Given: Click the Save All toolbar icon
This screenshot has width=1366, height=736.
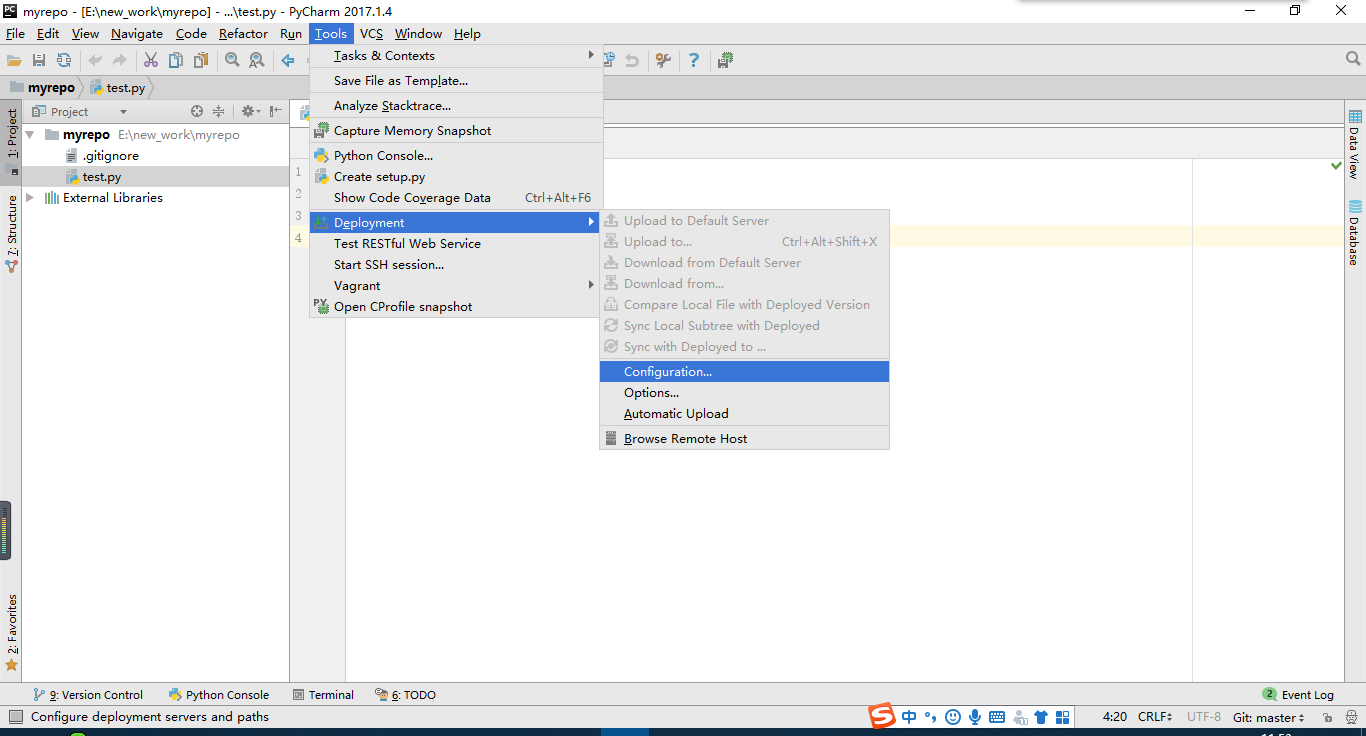Looking at the screenshot, I should click(x=39, y=61).
